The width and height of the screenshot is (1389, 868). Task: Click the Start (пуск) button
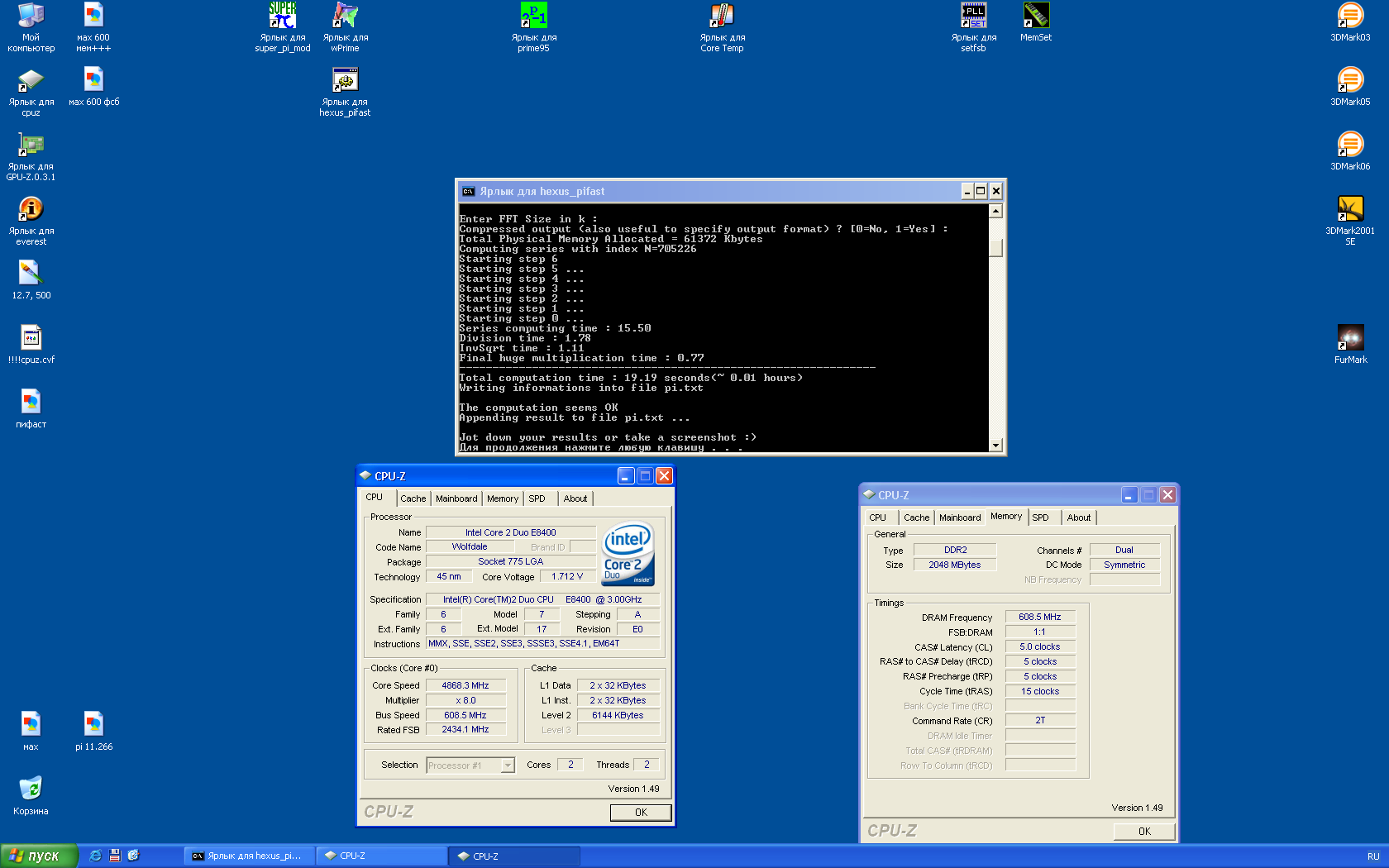click(x=39, y=856)
